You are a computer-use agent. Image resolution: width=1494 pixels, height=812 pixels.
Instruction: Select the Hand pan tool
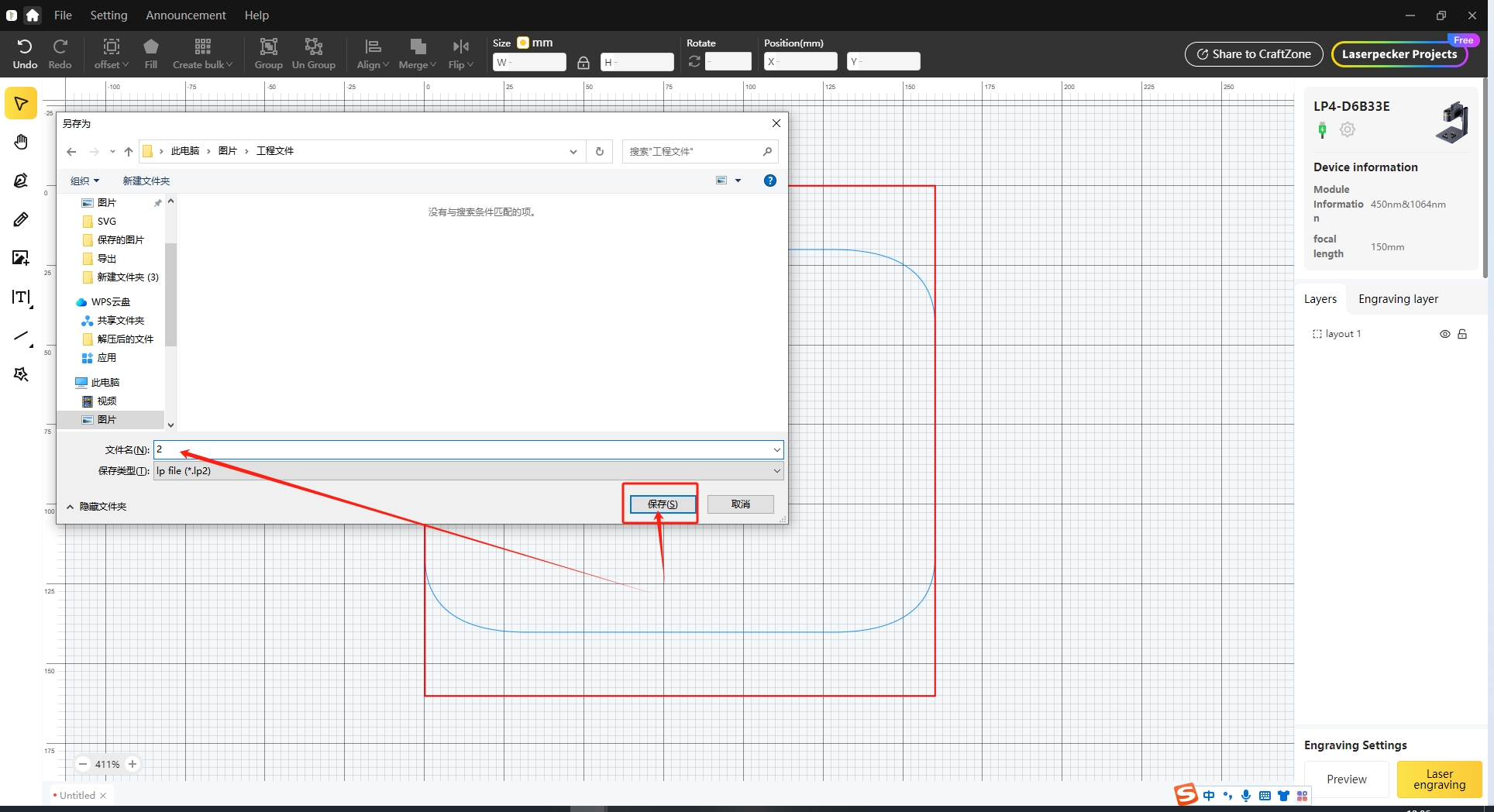(x=20, y=142)
